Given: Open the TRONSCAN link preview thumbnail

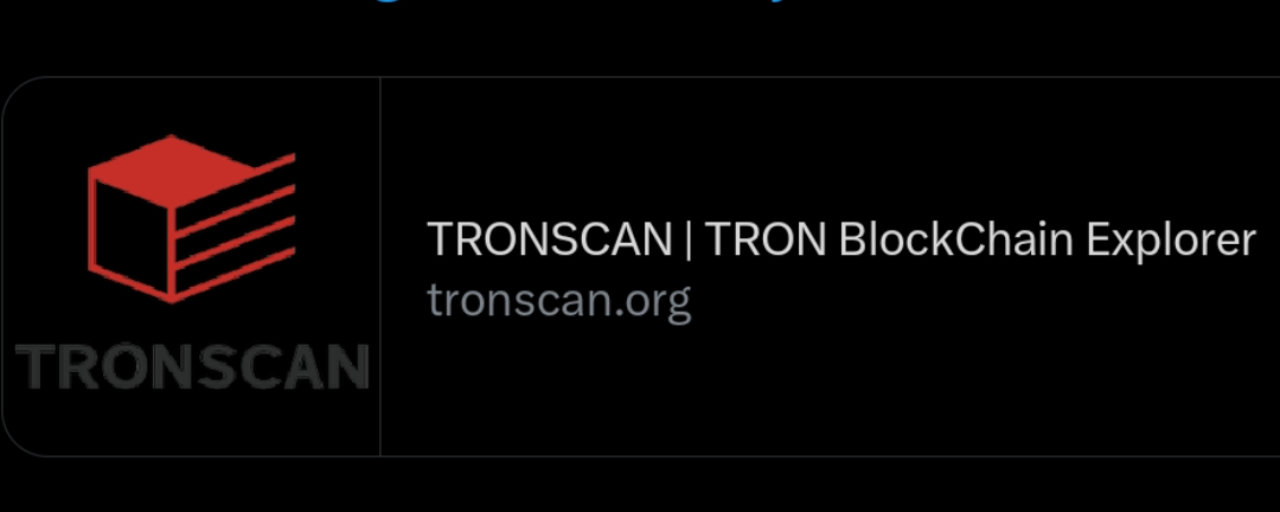Looking at the screenshot, I should [x=191, y=266].
